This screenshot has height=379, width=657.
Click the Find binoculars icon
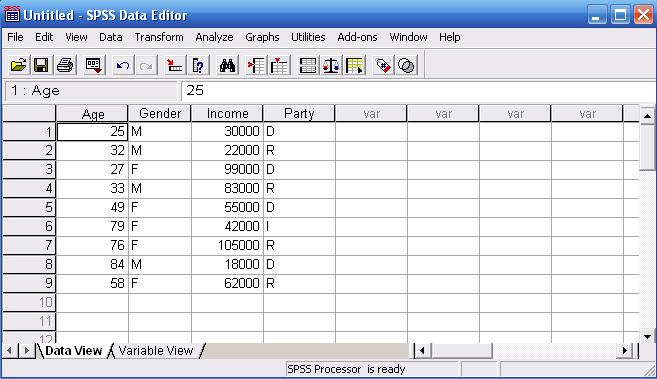[227, 65]
